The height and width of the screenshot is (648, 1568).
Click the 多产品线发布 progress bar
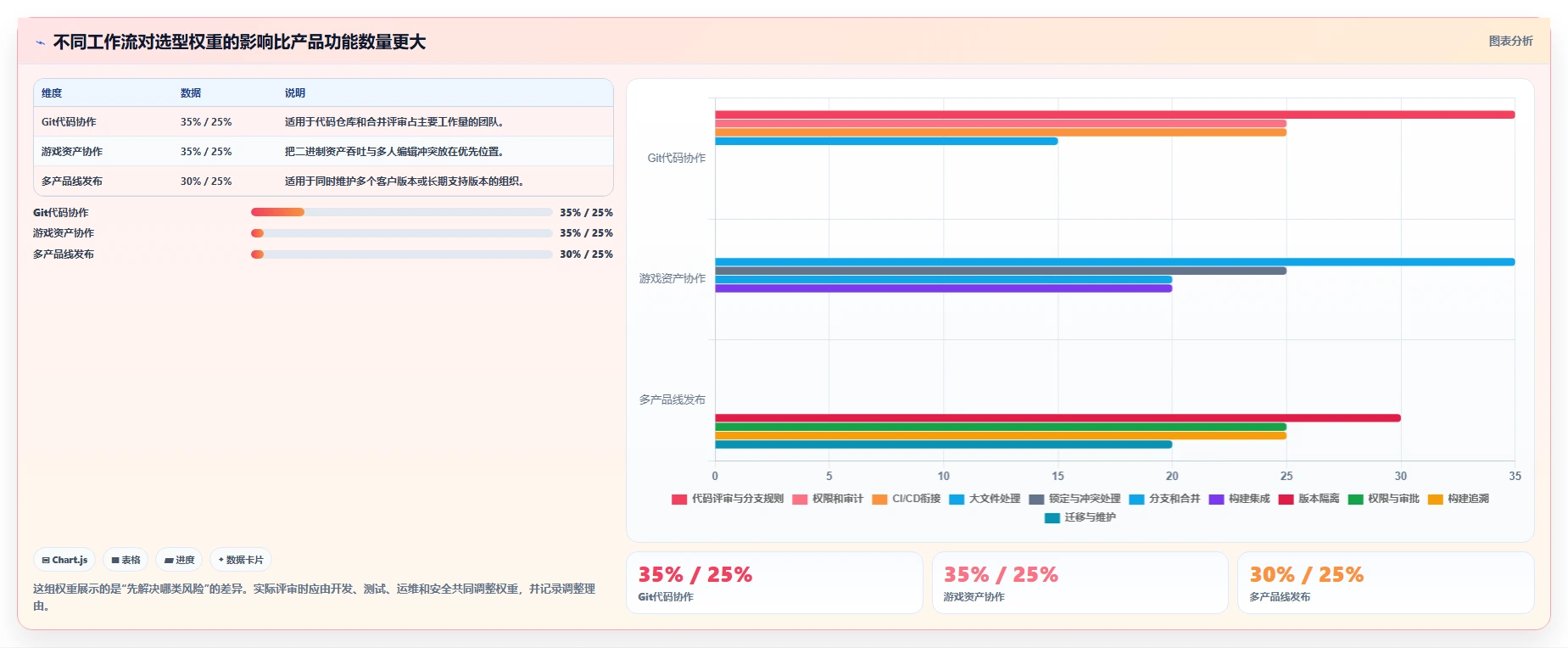401,254
